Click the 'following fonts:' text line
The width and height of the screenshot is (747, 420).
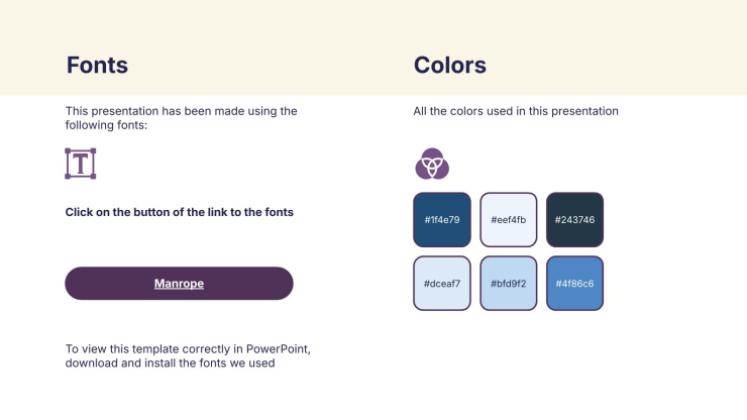(106, 125)
